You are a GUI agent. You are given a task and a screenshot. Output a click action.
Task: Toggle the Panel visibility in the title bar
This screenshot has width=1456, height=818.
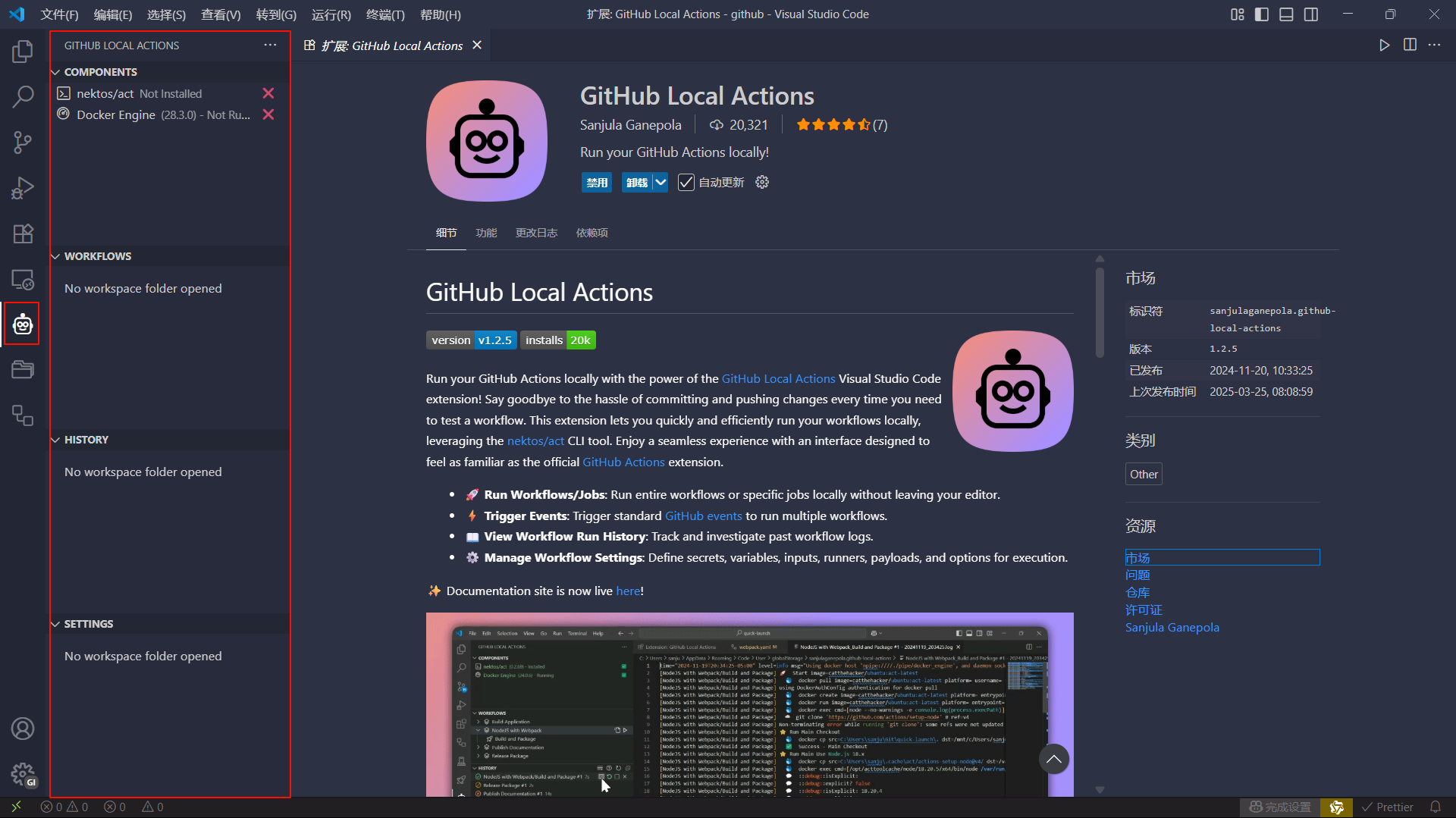1286,14
